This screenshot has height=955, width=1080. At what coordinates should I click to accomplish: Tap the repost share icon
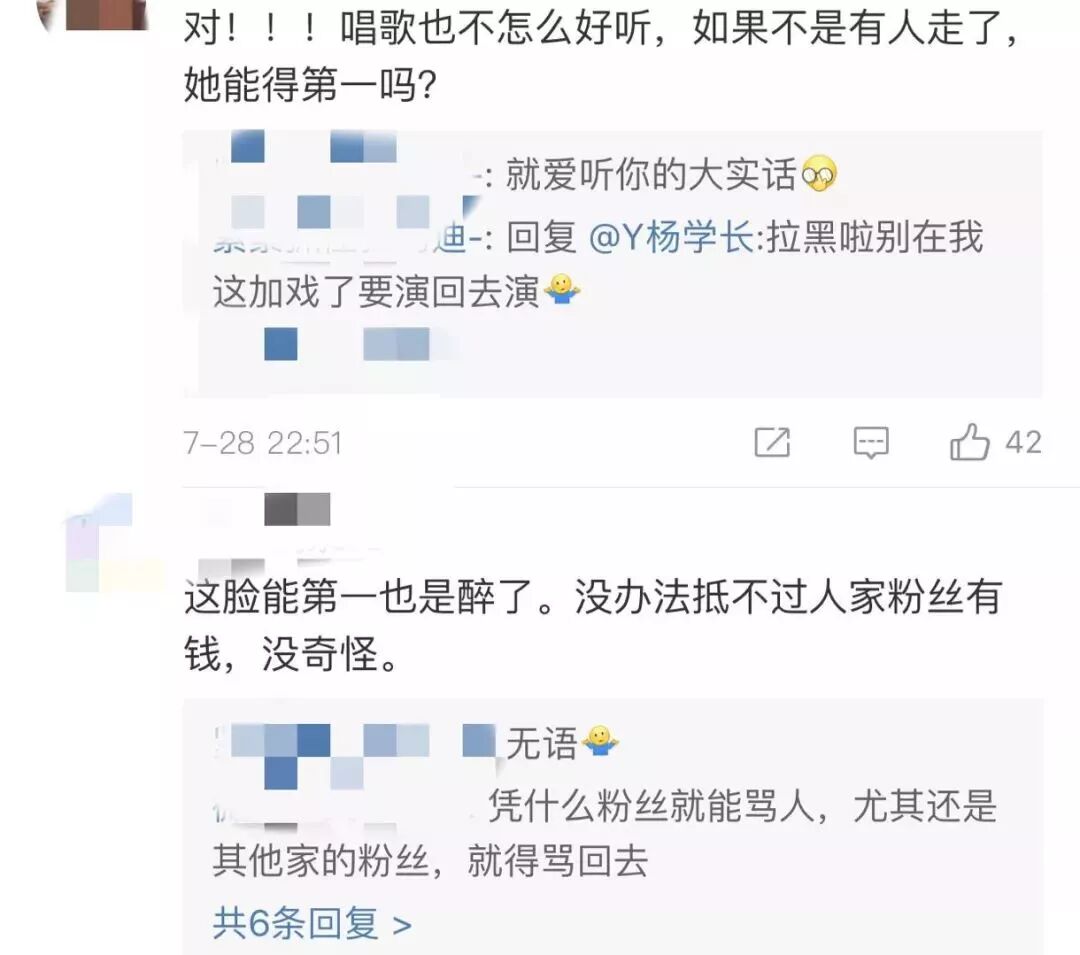pos(772,442)
